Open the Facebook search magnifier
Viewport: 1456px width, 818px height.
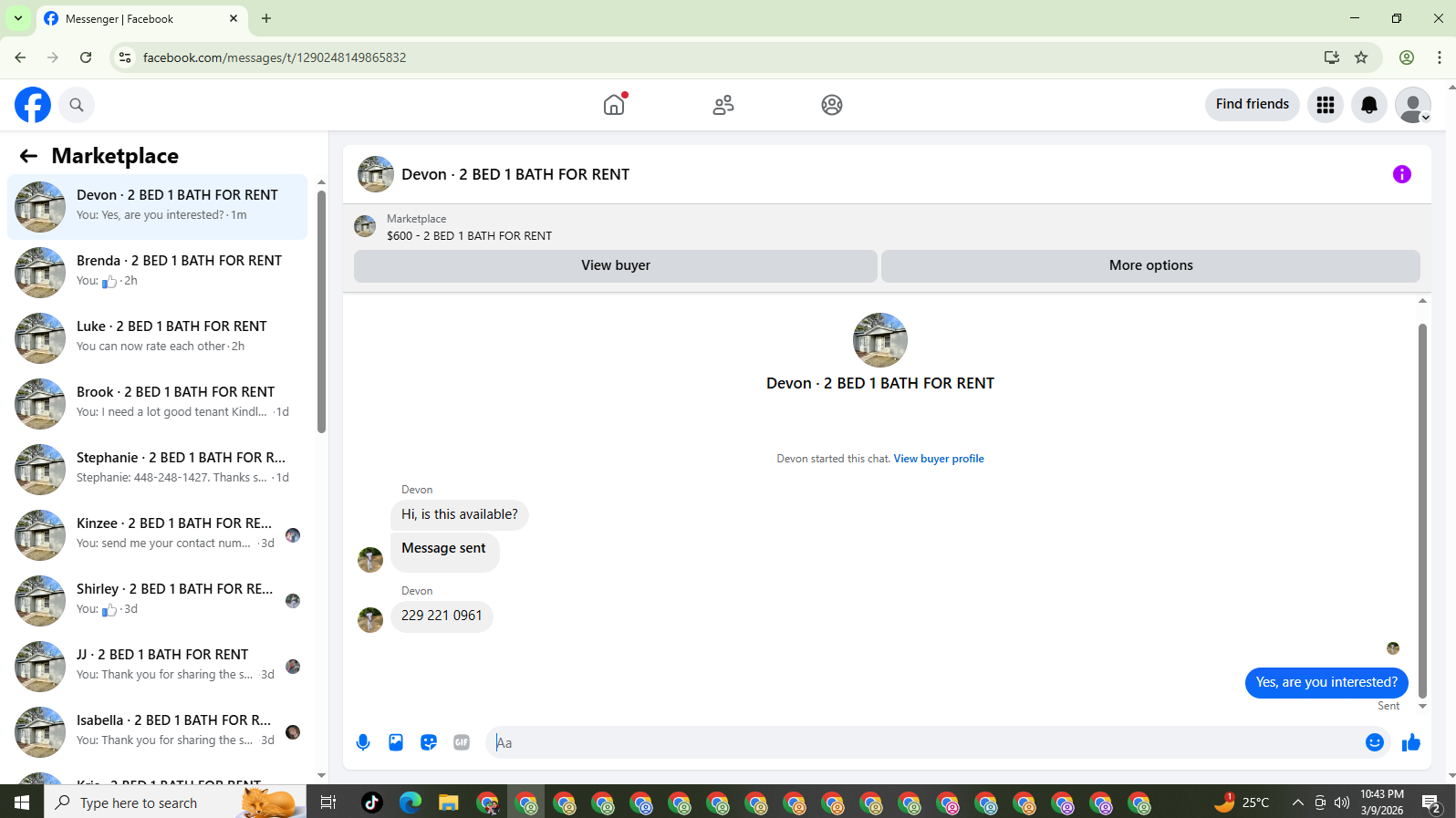77,105
